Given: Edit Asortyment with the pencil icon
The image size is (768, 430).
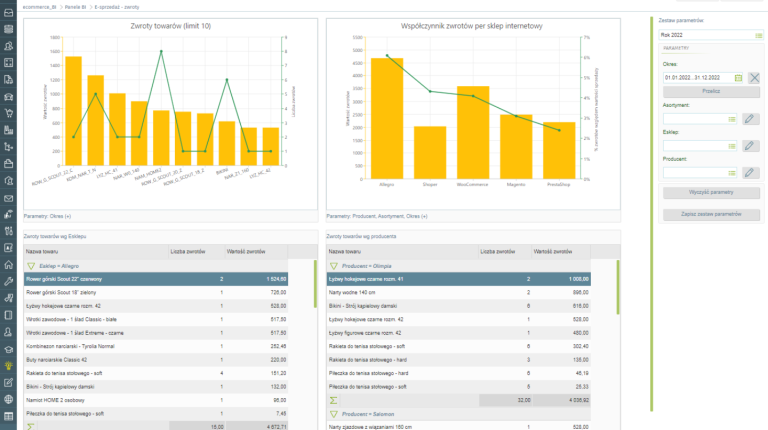Looking at the screenshot, I should pyautogui.click(x=752, y=118).
